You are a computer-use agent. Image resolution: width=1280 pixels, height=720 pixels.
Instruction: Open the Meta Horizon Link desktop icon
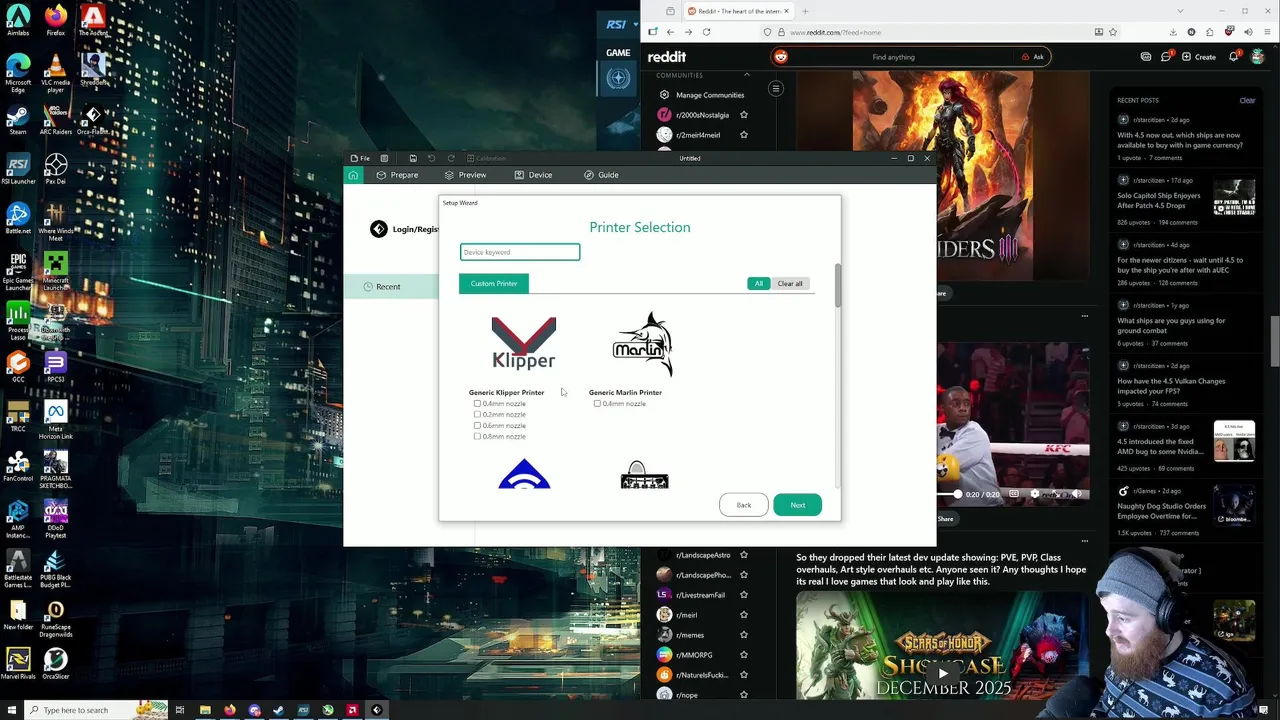point(56,417)
